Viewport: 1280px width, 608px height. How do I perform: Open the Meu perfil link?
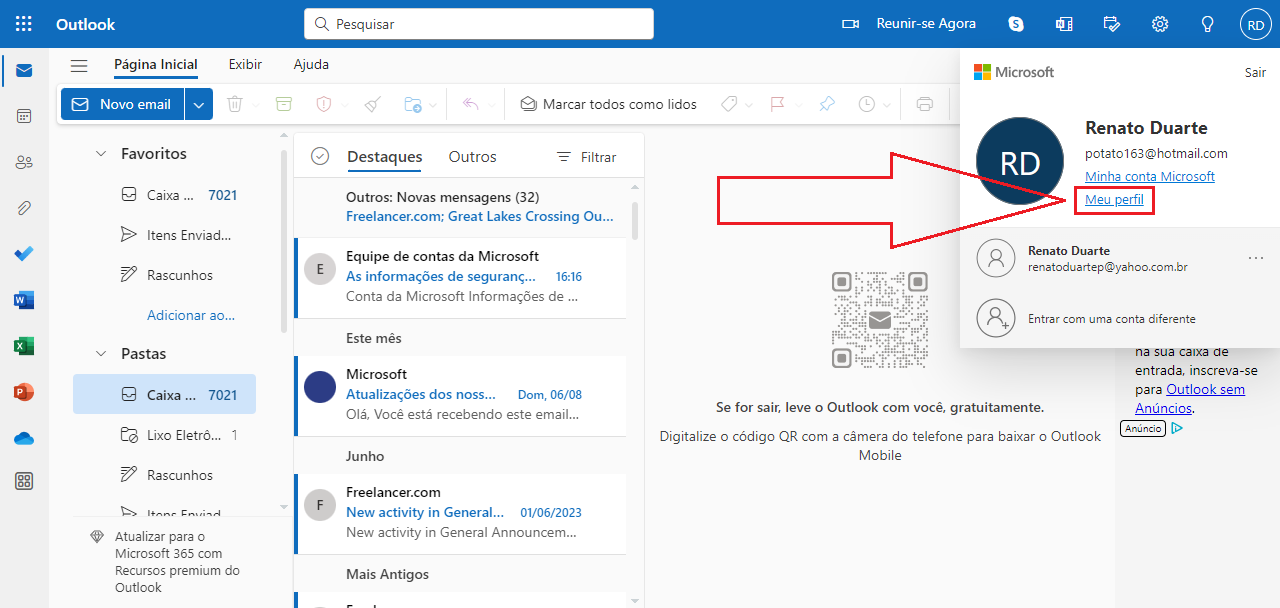pyautogui.click(x=1114, y=200)
